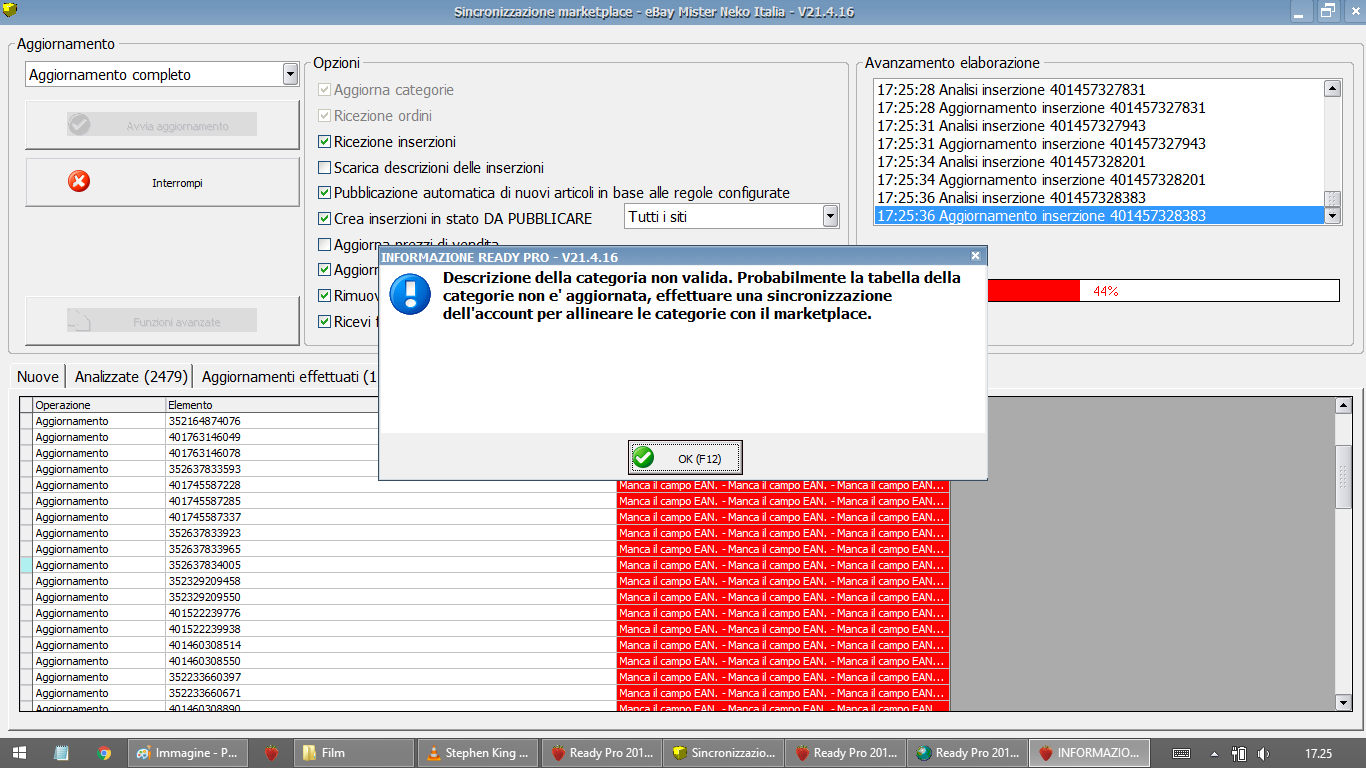The image size is (1366, 768).
Task: Open the taskbar clock showing 17.25
Action: pyautogui.click(x=1318, y=753)
